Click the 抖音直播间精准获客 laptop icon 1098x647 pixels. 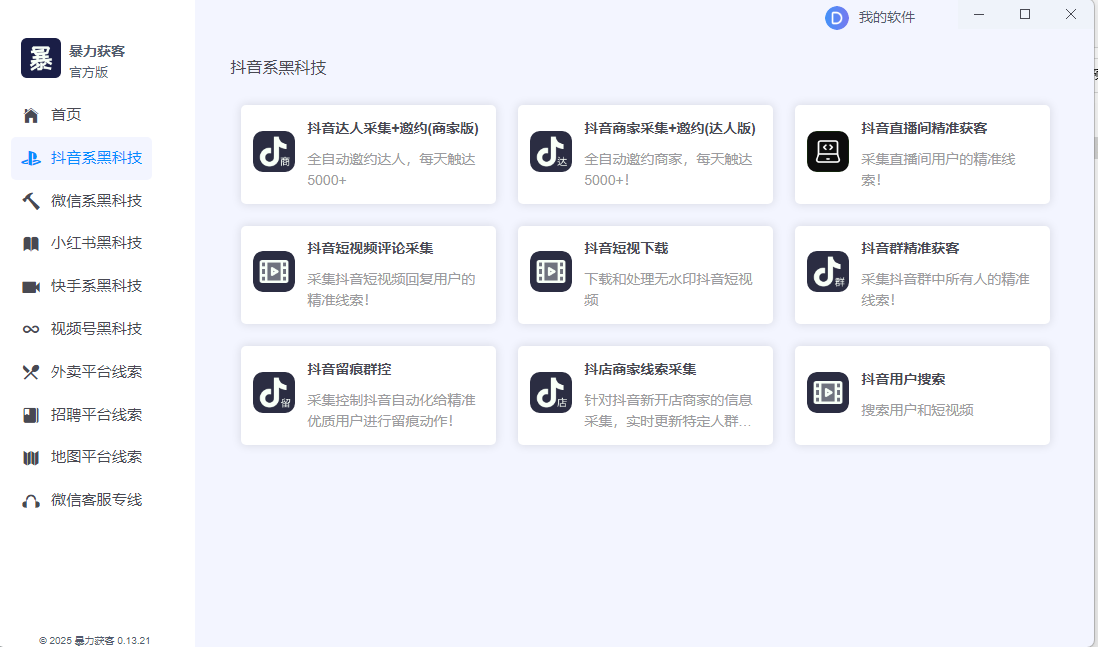coord(827,152)
